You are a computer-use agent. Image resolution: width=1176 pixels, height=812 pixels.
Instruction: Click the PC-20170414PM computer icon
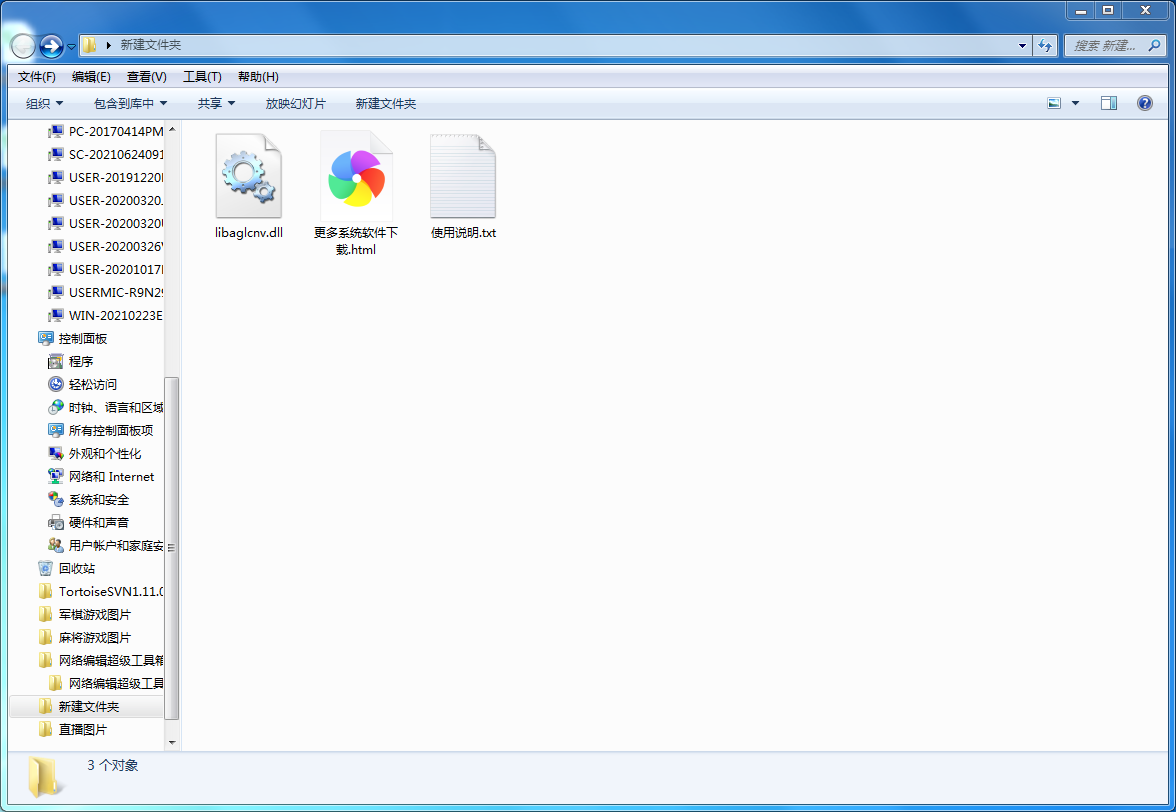pos(56,131)
